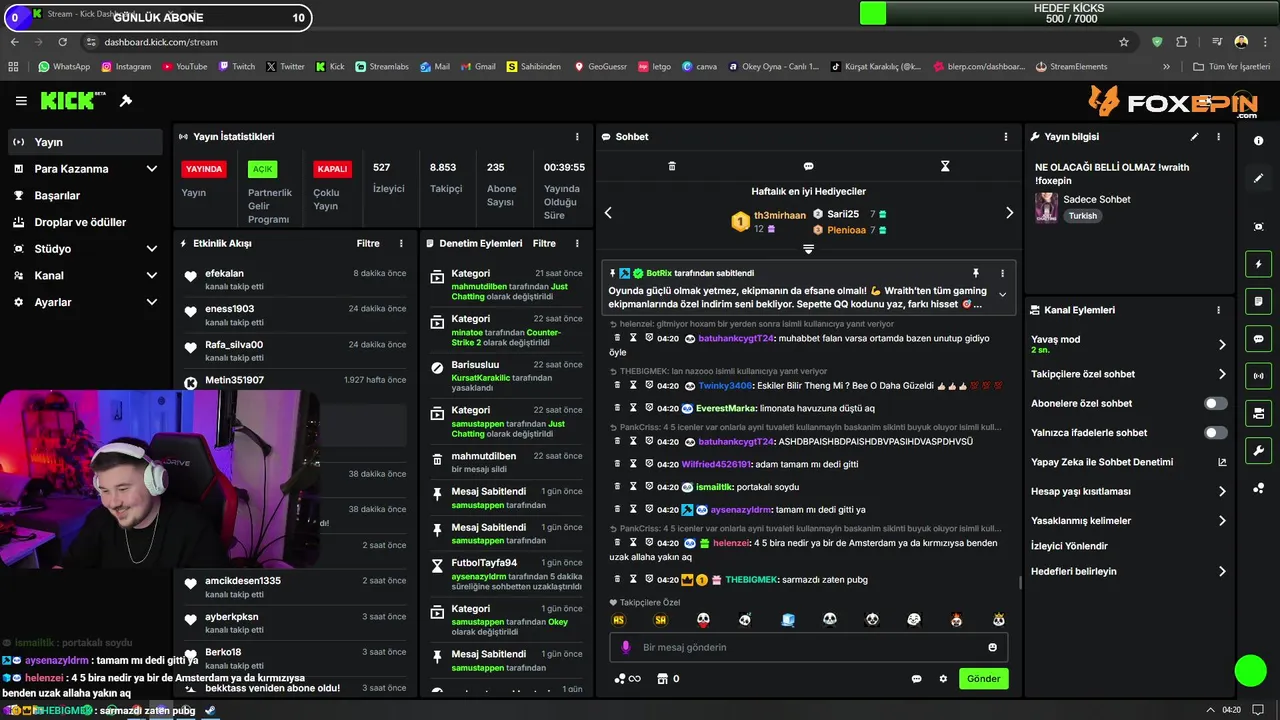Image resolution: width=1280 pixels, height=720 pixels.
Task: Open Yayın bilgisi panel three-dot menu
Action: coord(1218,137)
